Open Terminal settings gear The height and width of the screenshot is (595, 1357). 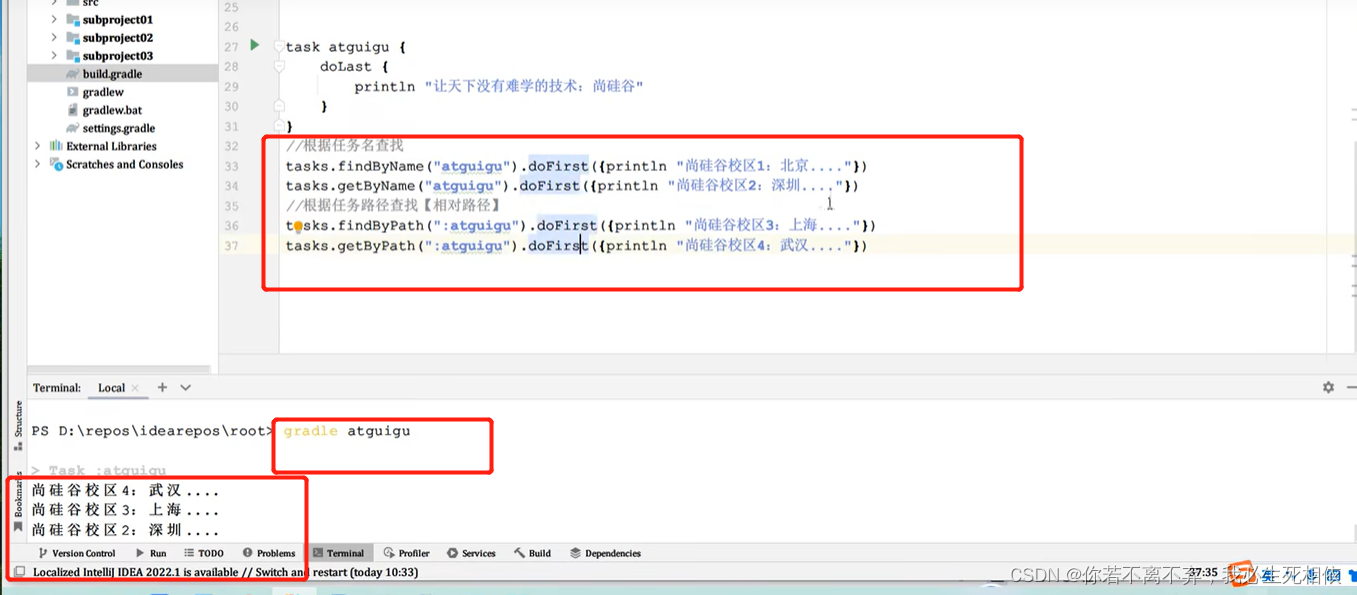(x=1328, y=387)
